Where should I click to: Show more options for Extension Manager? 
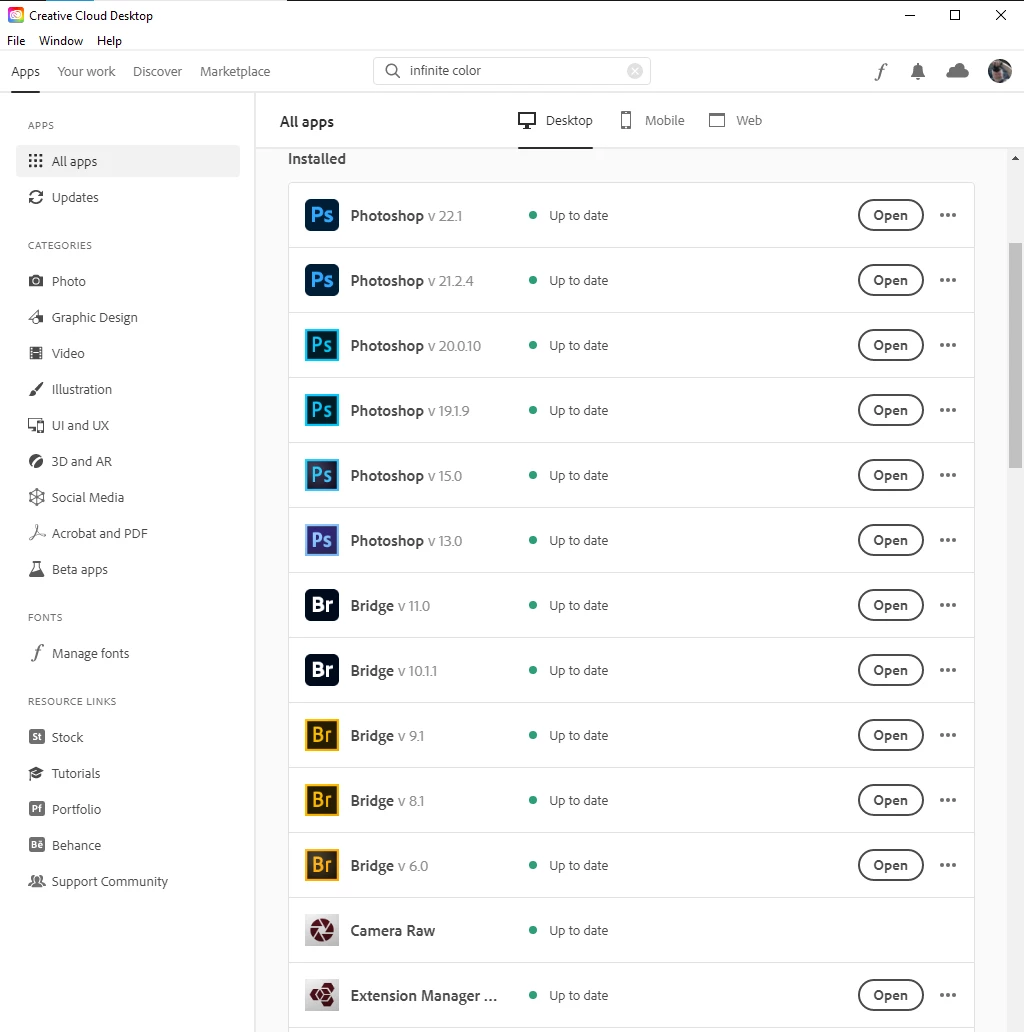pyautogui.click(x=948, y=996)
